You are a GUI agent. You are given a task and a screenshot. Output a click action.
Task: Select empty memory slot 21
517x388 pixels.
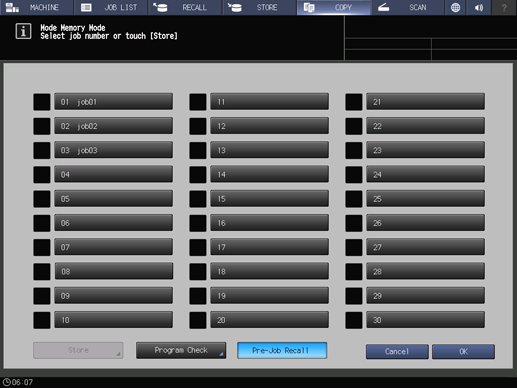pos(425,102)
